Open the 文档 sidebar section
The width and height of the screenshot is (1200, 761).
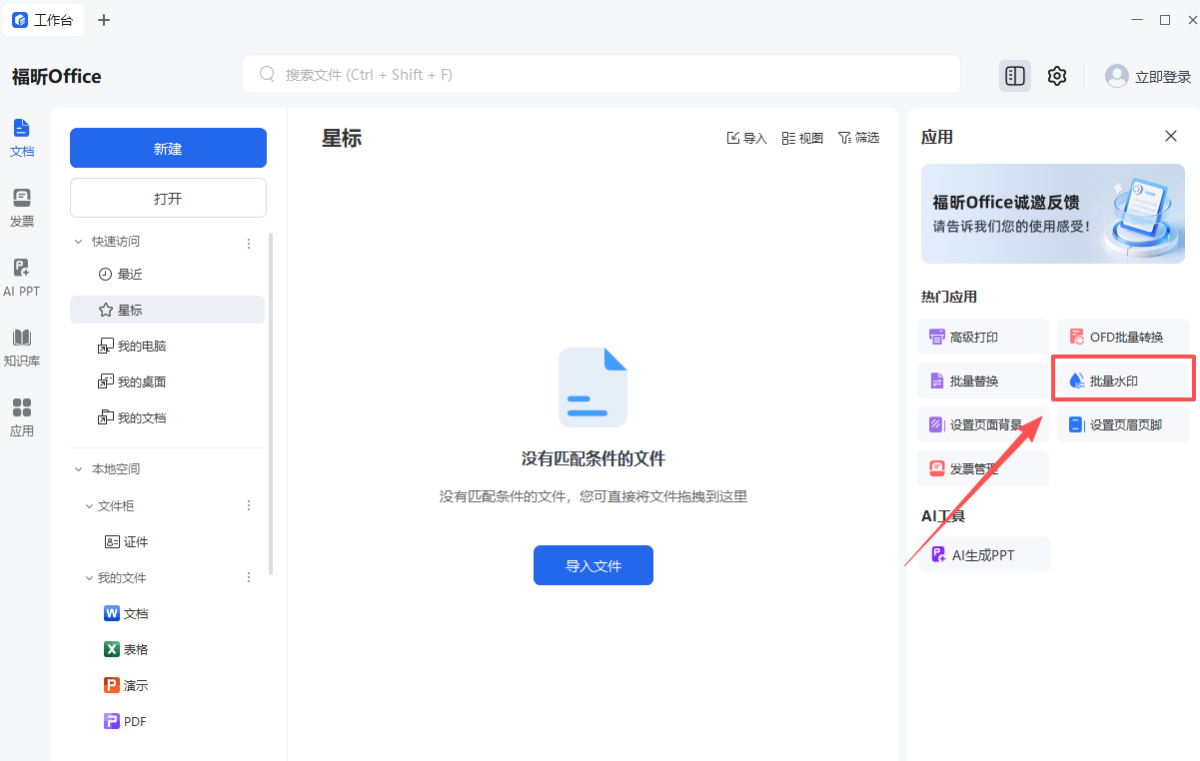[x=22, y=138]
